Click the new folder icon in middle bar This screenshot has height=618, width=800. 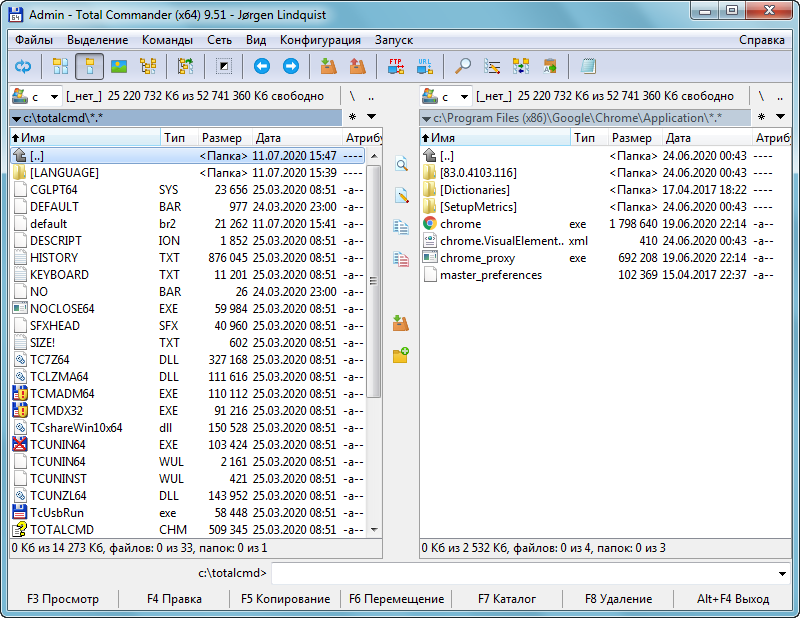(x=401, y=355)
